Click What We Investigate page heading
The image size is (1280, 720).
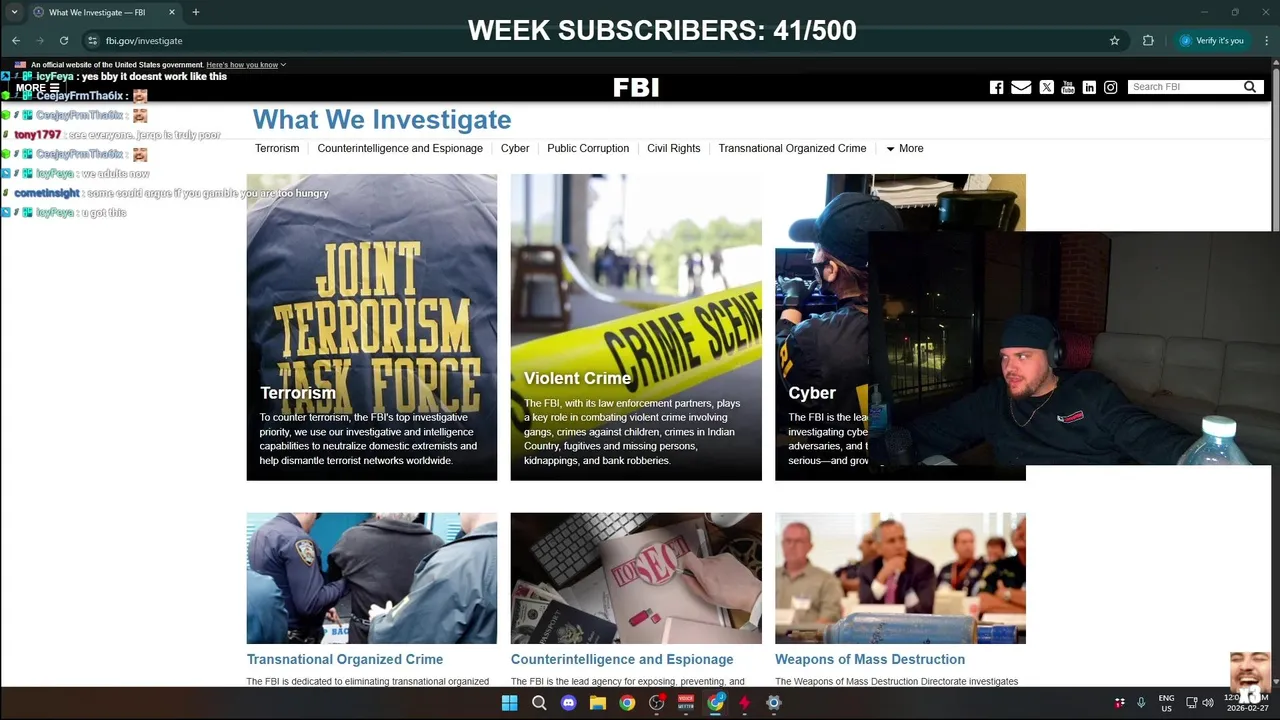[x=382, y=119]
